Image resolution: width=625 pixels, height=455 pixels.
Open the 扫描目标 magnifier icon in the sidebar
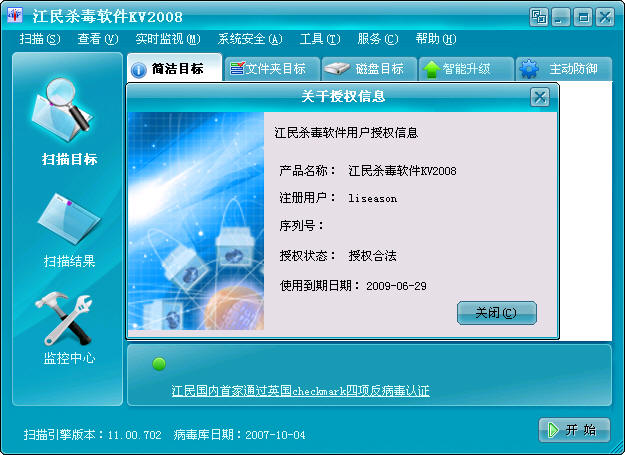click(63, 110)
